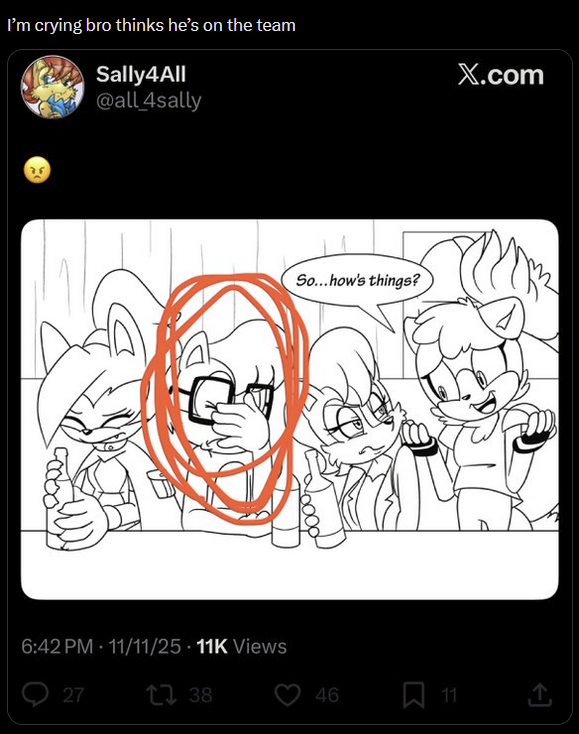Click the bookmark count 11
579x734 pixels.
coord(449,695)
